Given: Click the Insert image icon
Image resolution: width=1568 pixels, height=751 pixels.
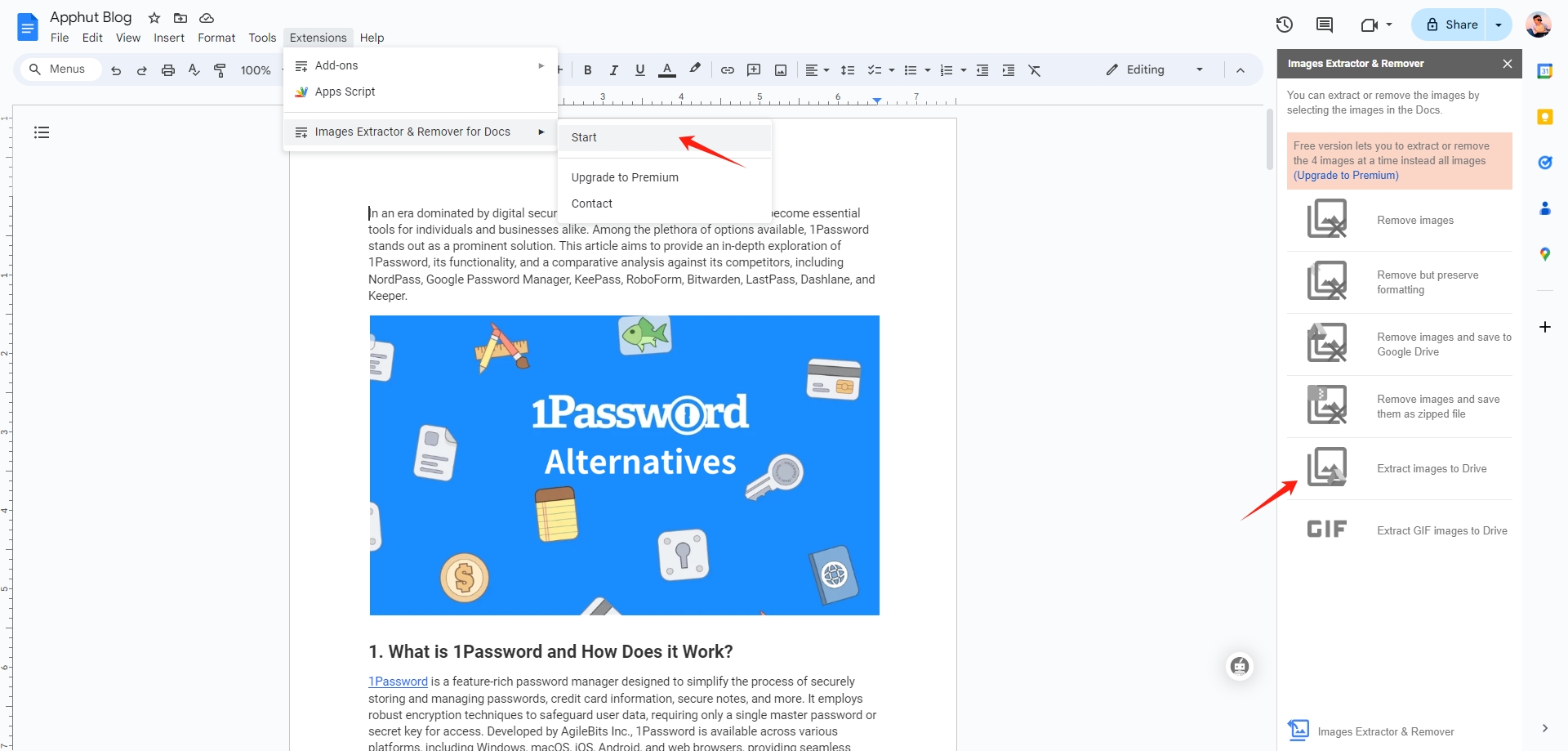Looking at the screenshot, I should [781, 70].
